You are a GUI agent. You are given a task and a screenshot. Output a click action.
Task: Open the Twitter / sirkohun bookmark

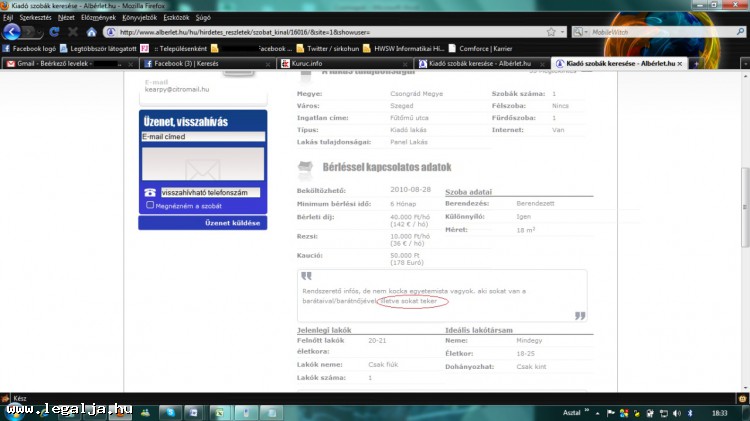tap(327, 48)
